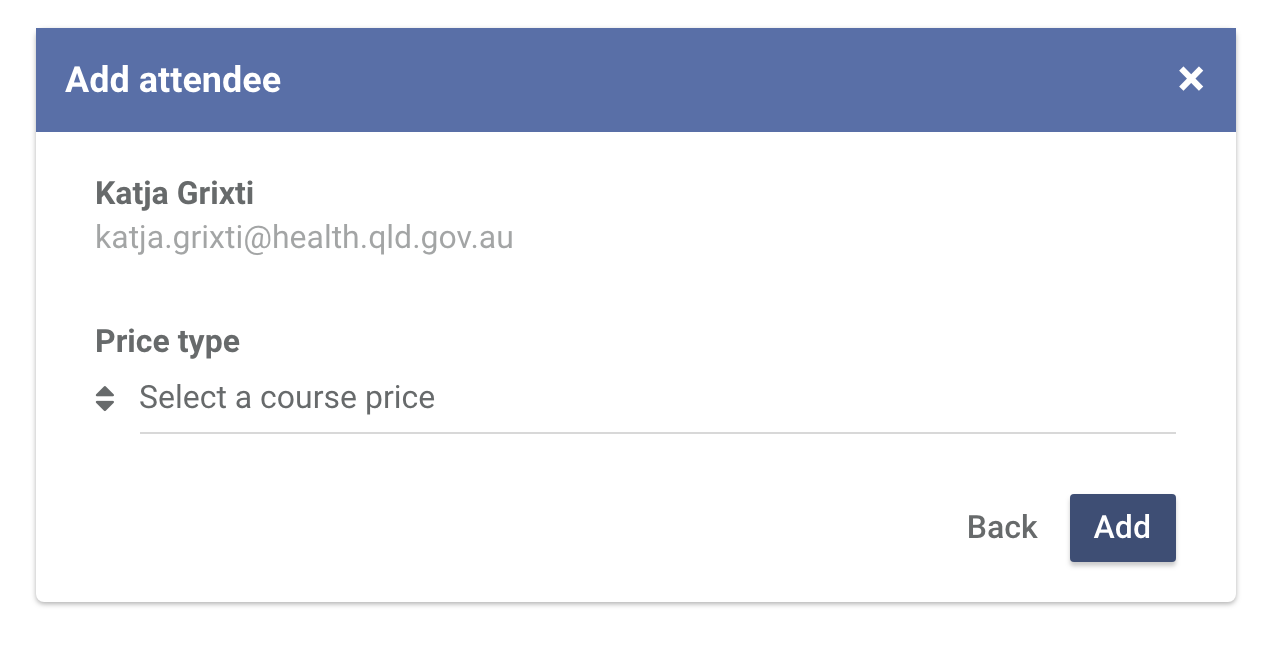Dismiss the dialog via the white cross icon
This screenshot has width=1278, height=646.
click(x=1190, y=79)
